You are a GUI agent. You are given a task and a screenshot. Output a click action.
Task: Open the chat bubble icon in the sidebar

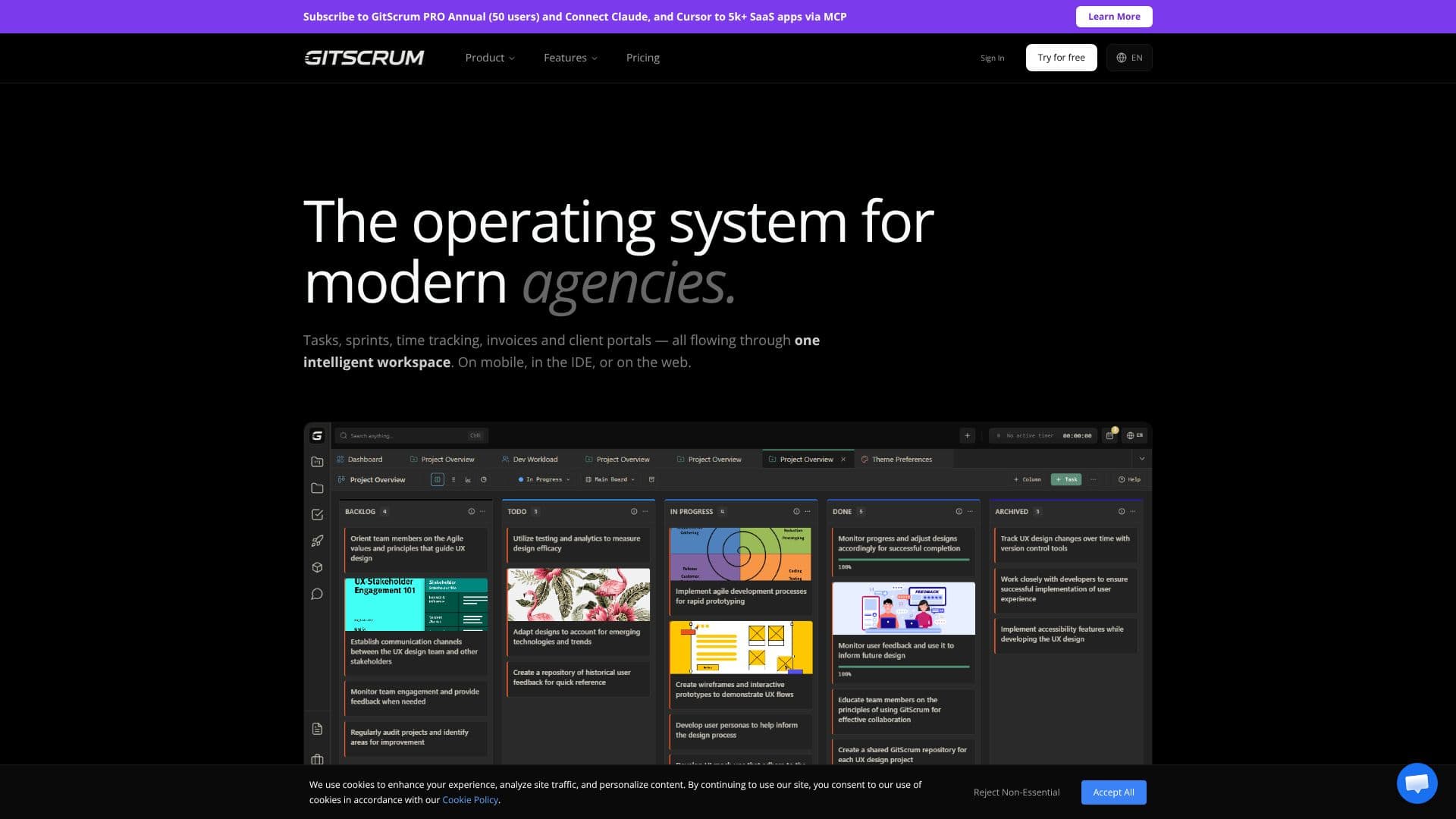pos(317,594)
